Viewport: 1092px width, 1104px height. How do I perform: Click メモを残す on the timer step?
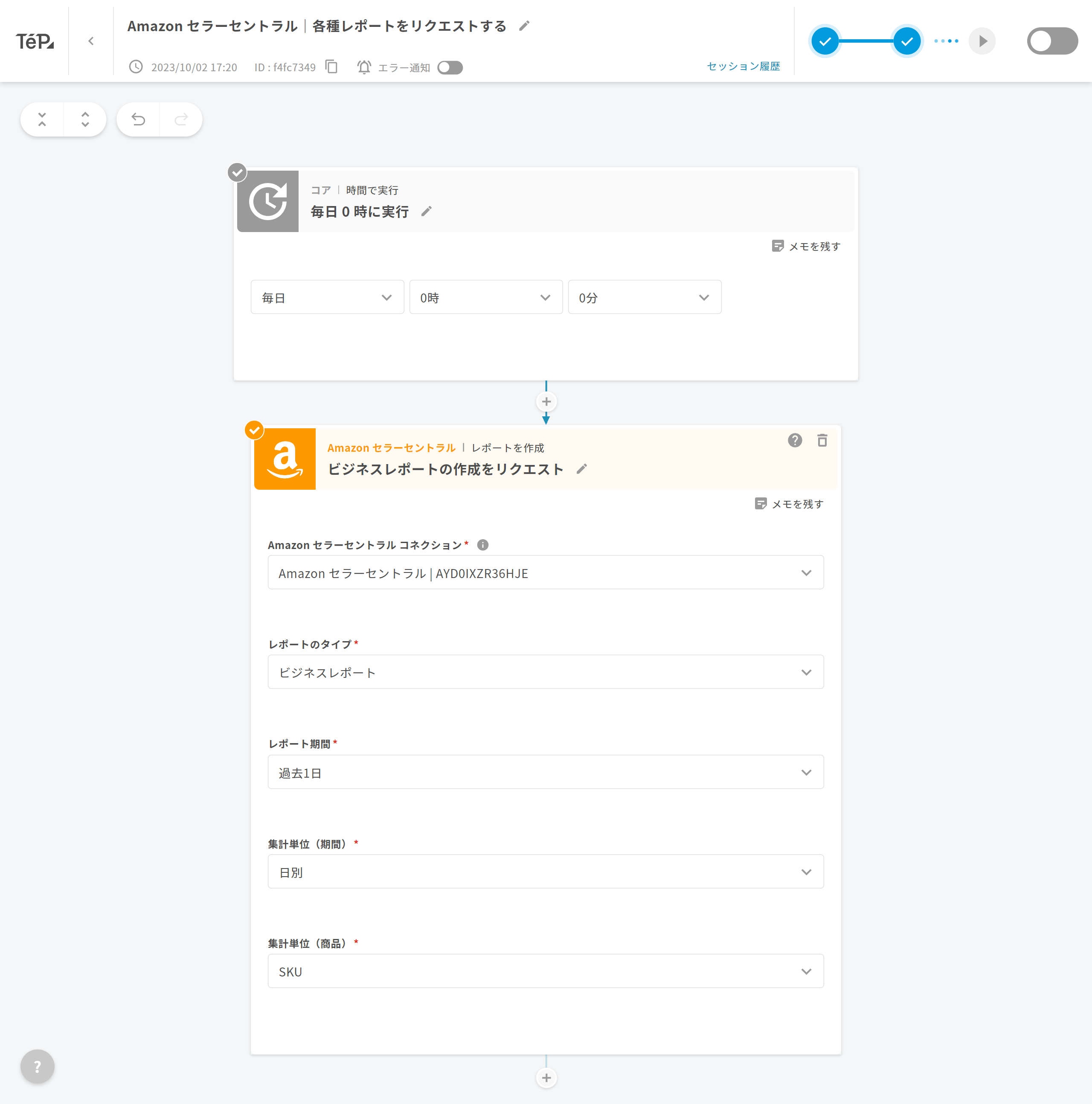(x=806, y=246)
